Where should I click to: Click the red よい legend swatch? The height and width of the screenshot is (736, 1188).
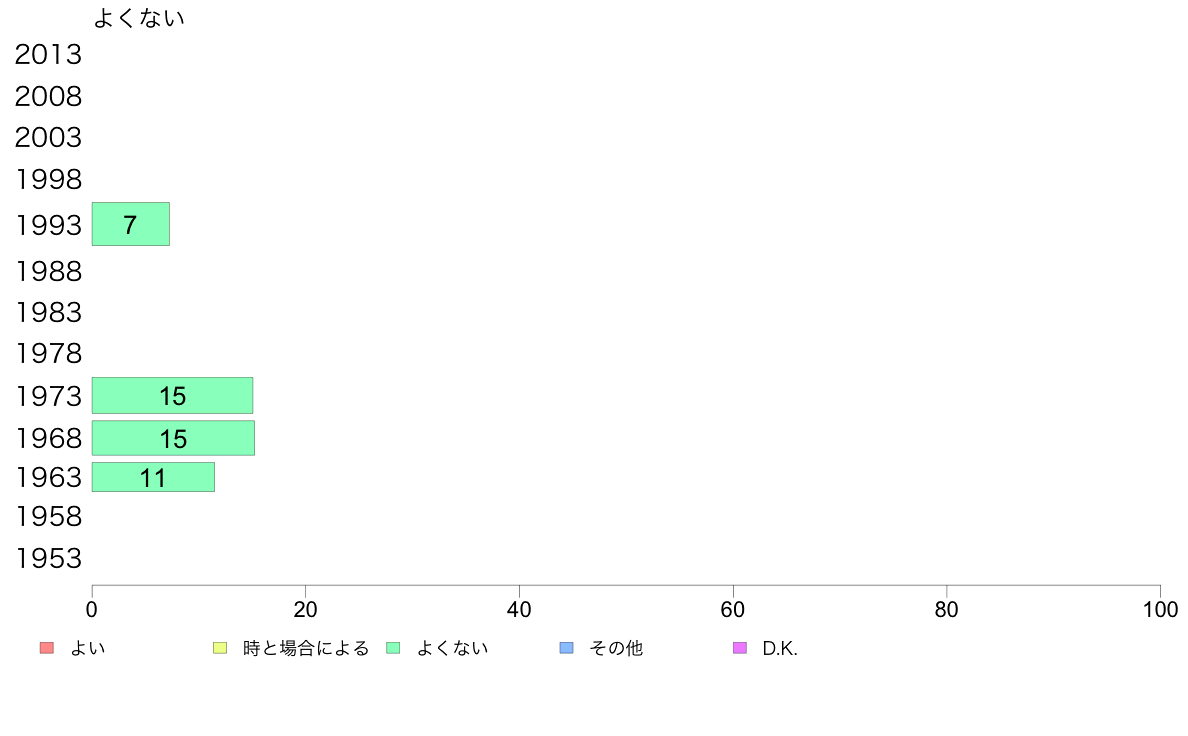[47, 648]
